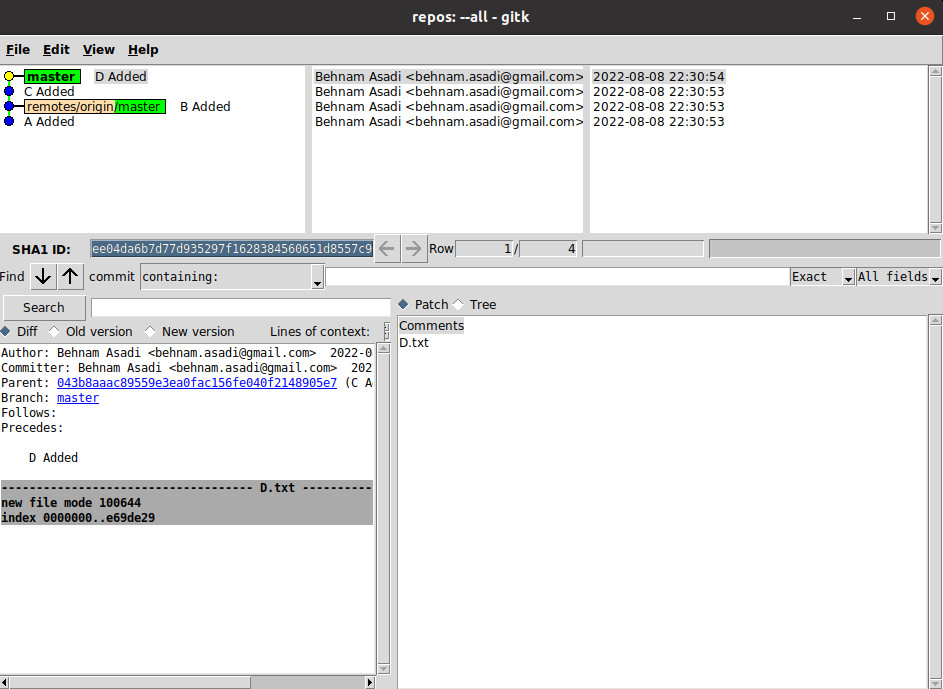This screenshot has width=943, height=689.
Task: Click the yellow commit node for master
Action: coord(9,77)
